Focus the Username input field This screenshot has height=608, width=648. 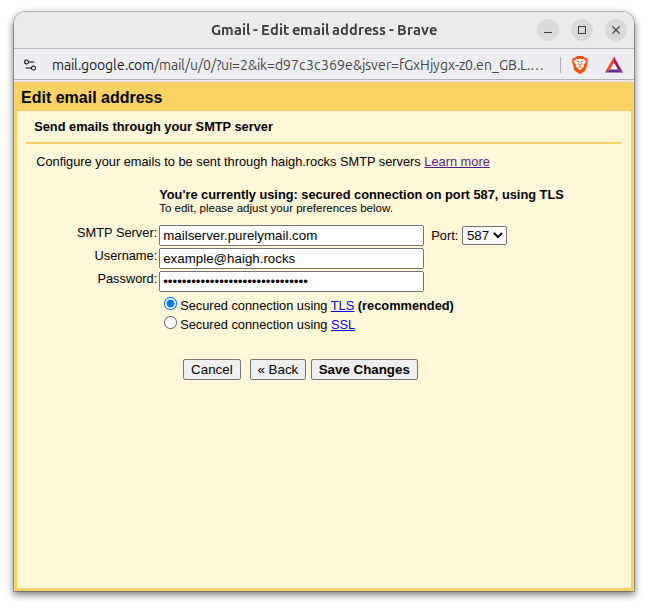click(x=291, y=259)
